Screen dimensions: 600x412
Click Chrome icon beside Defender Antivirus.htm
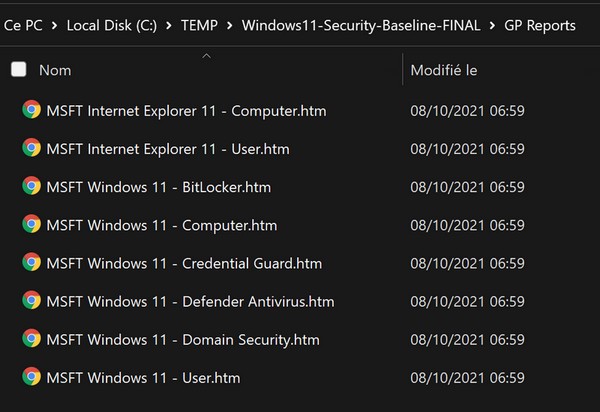coord(31,301)
